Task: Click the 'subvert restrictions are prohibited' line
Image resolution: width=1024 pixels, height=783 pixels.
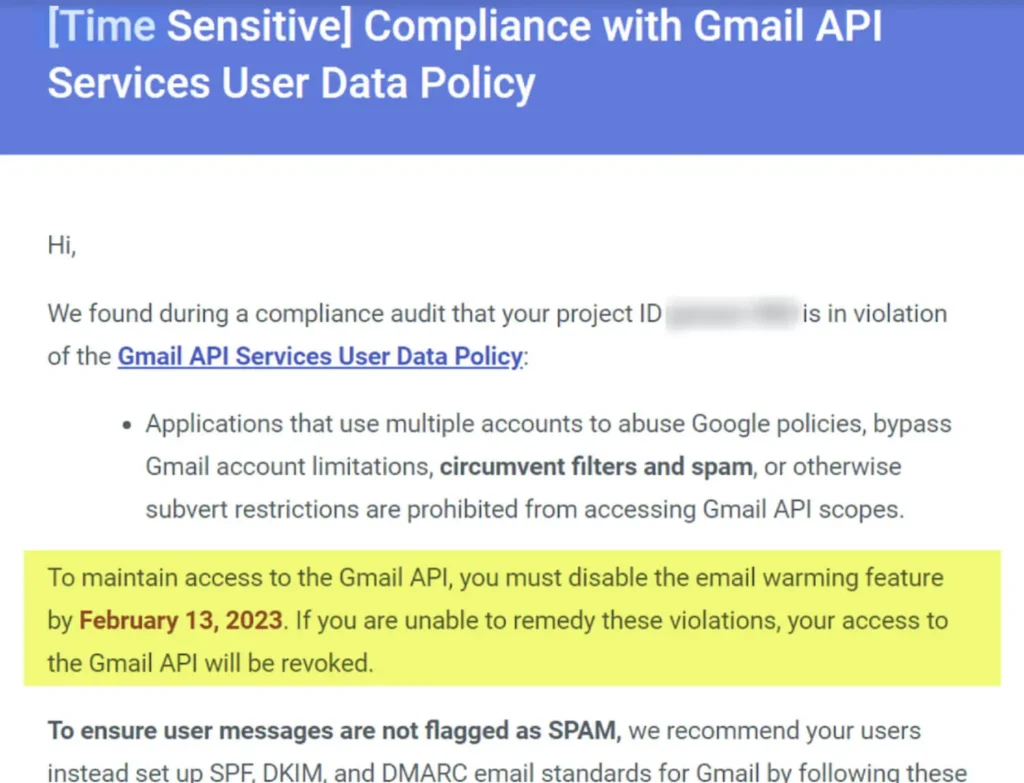Action: (x=524, y=509)
